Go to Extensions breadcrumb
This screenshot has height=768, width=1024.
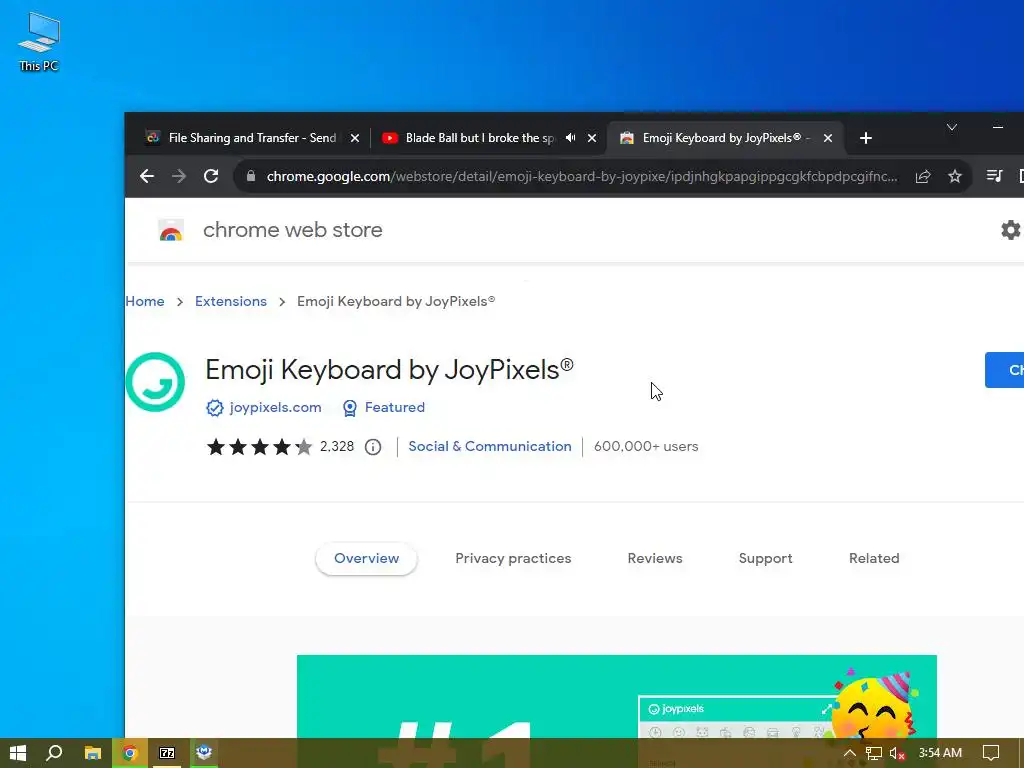click(x=231, y=301)
